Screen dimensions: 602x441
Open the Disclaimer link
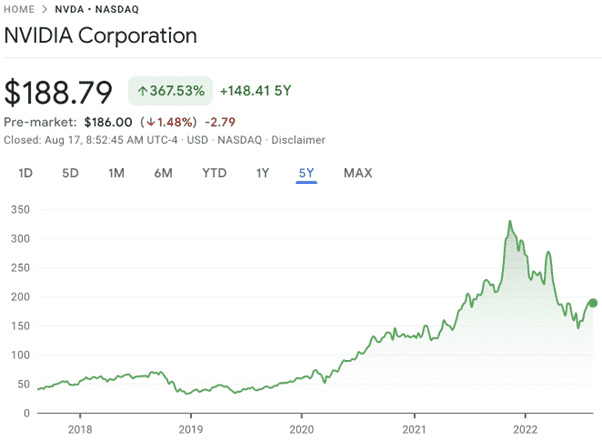(x=298, y=140)
